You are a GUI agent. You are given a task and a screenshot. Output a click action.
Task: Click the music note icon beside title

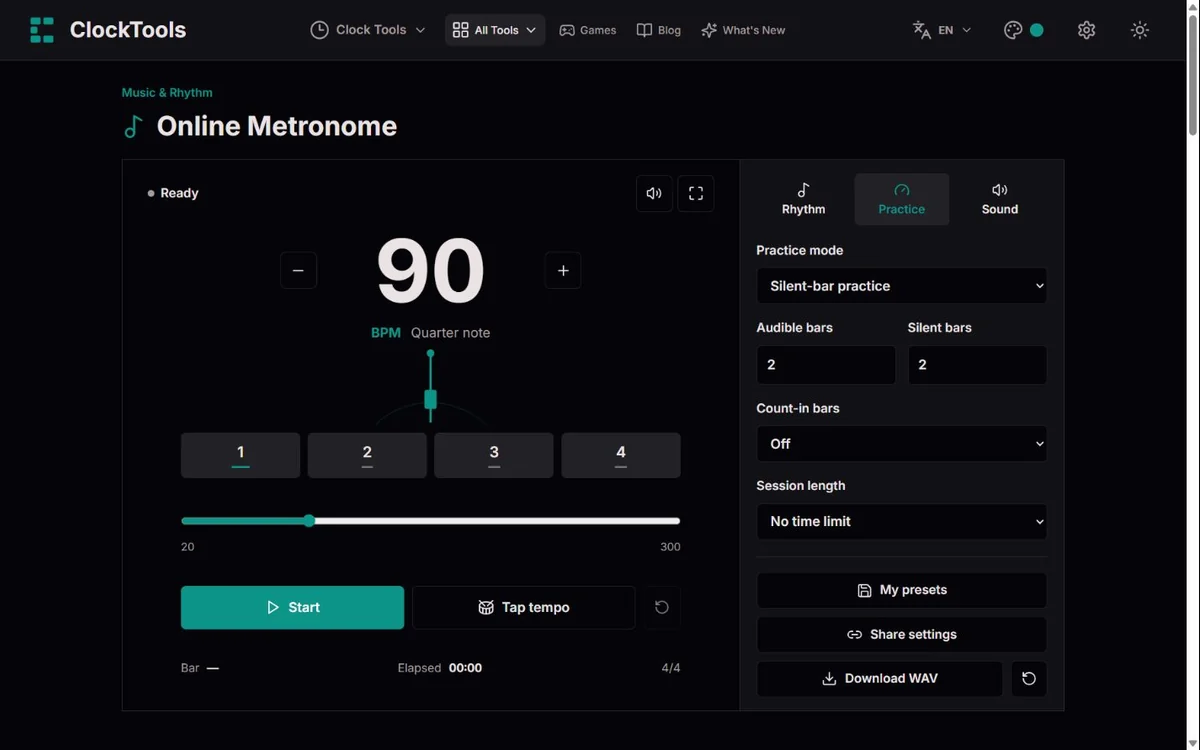[x=133, y=127]
